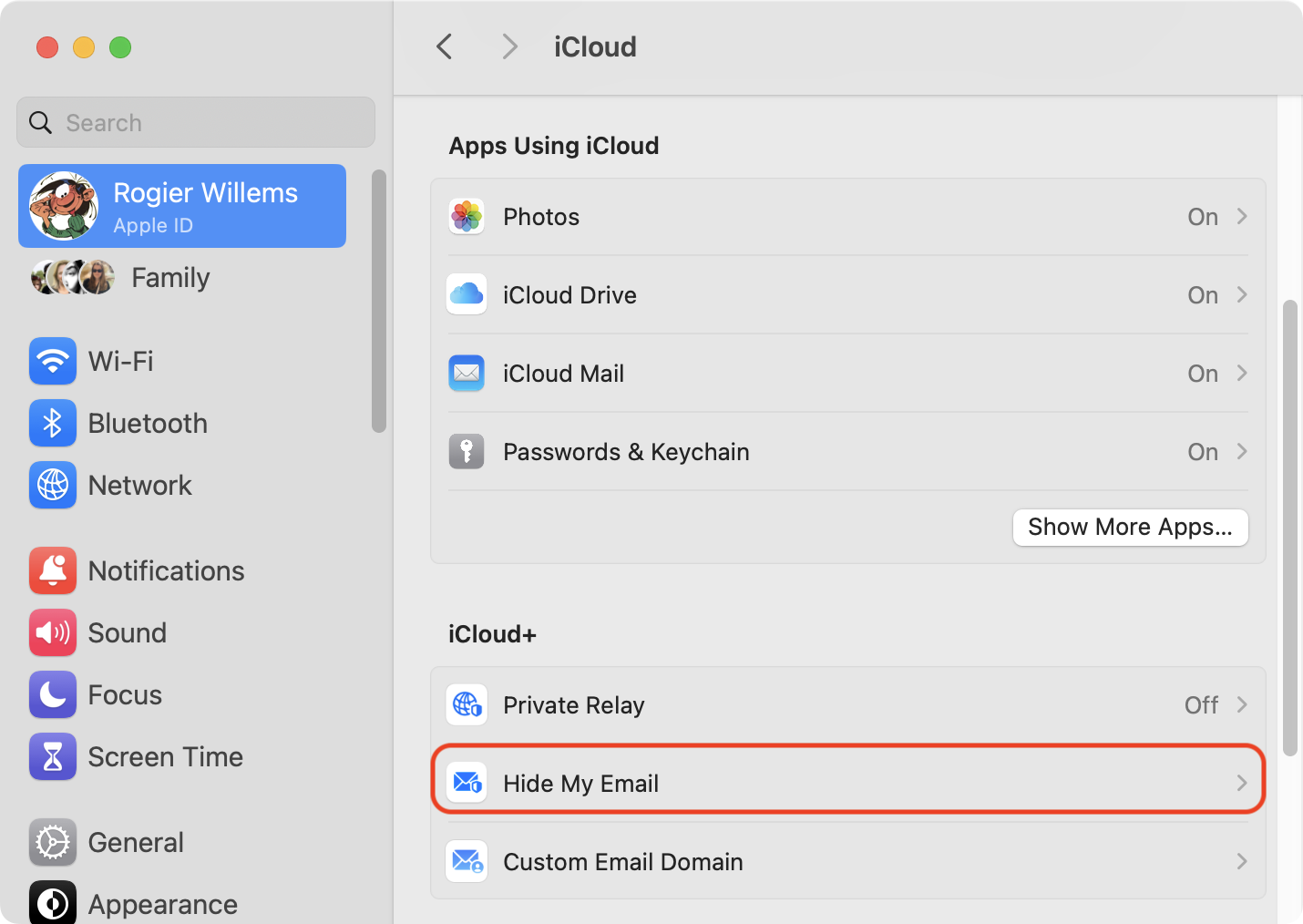Click the Off status of Private Relay
1303x924 pixels.
1201,705
